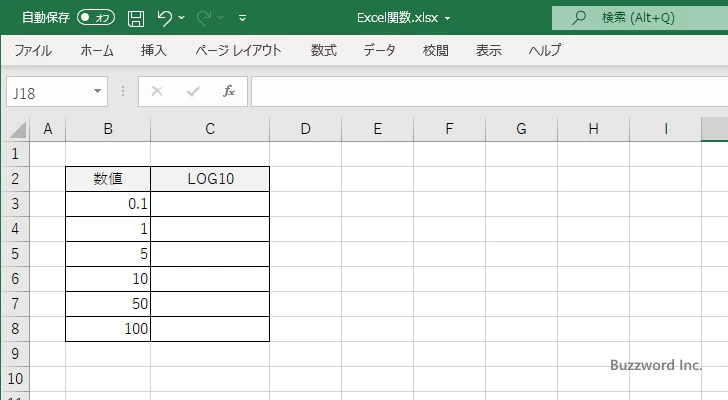Select cell B5 containing 5
The height and width of the screenshot is (400, 728).
pyautogui.click(x=108, y=254)
